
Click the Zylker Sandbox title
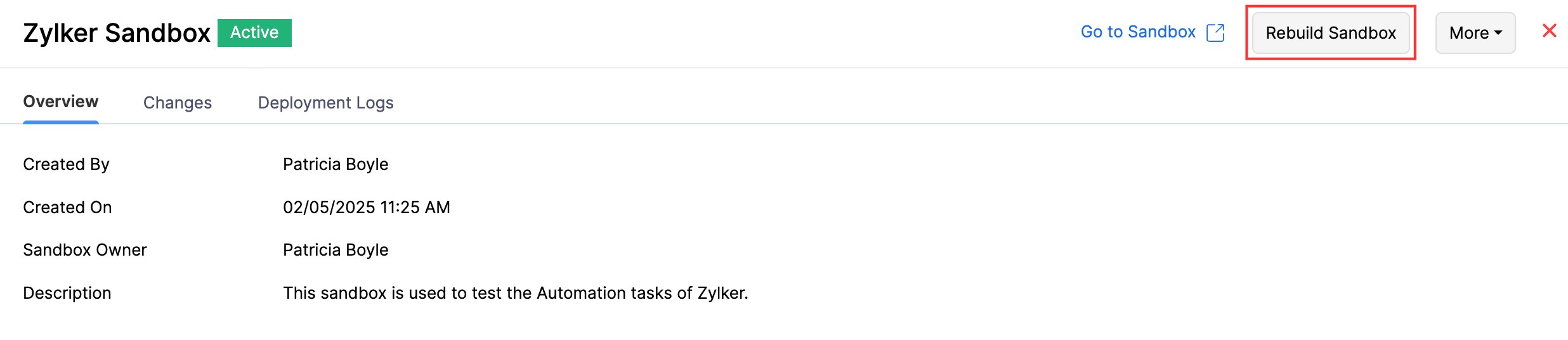pyautogui.click(x=117, y=33)
